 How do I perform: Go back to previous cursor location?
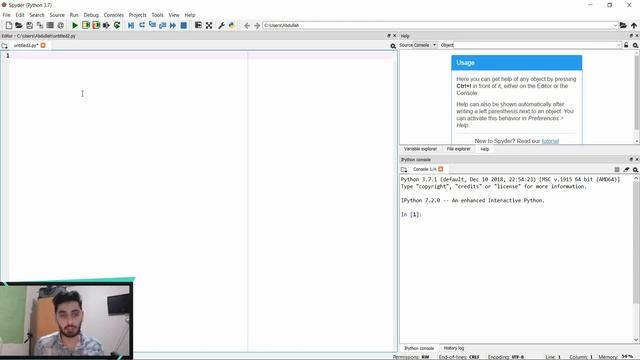coord(247,25)
